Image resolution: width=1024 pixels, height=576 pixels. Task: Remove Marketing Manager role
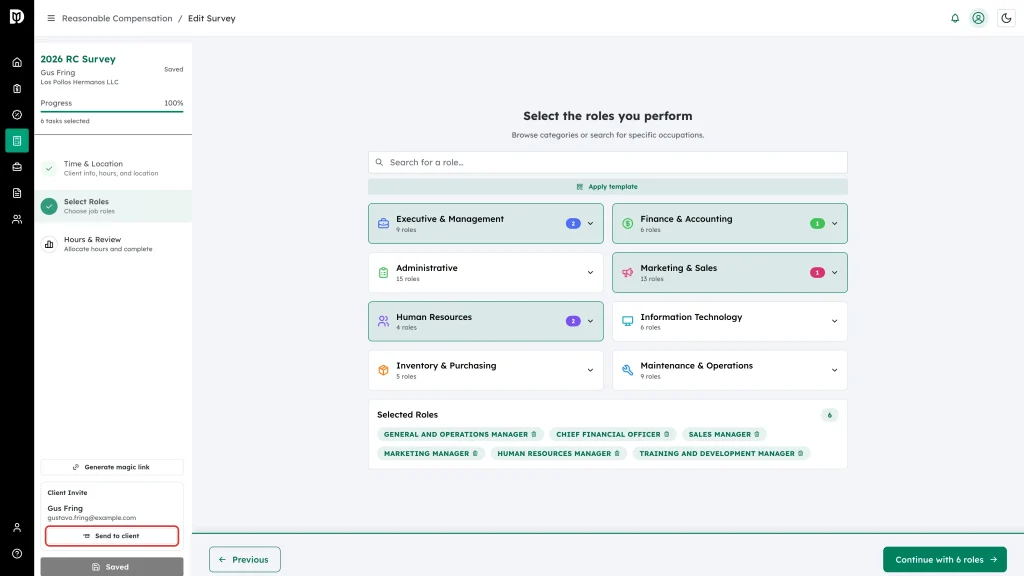475,453
